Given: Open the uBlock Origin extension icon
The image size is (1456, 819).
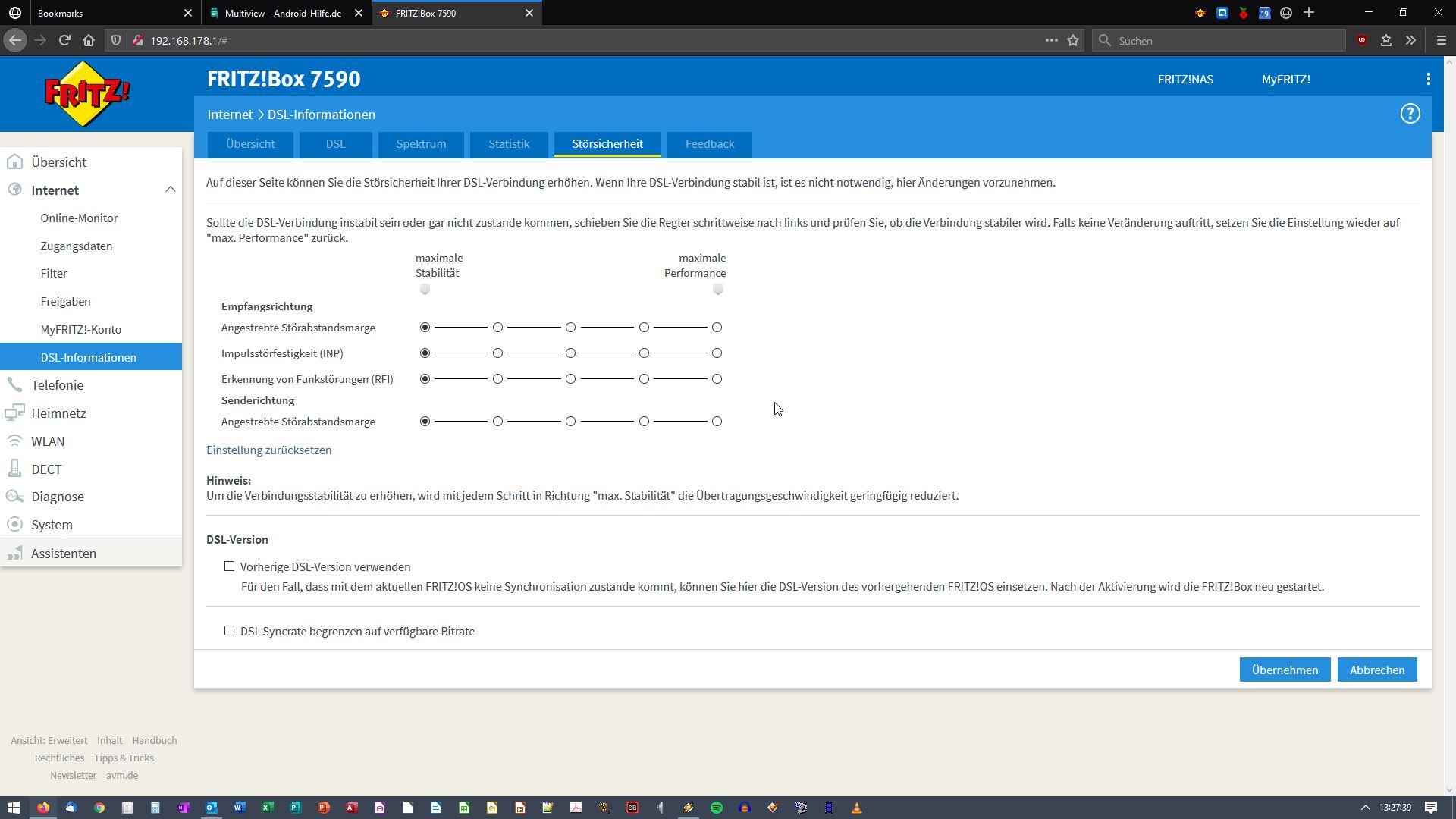Looking at the screenshot, I should point(1362,40).
